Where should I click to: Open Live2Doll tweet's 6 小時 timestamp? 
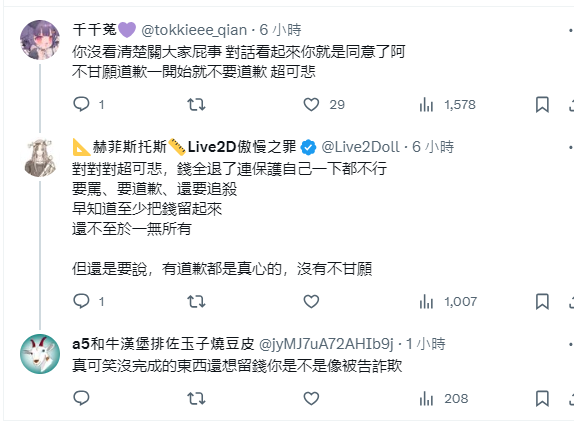[433, 147]
